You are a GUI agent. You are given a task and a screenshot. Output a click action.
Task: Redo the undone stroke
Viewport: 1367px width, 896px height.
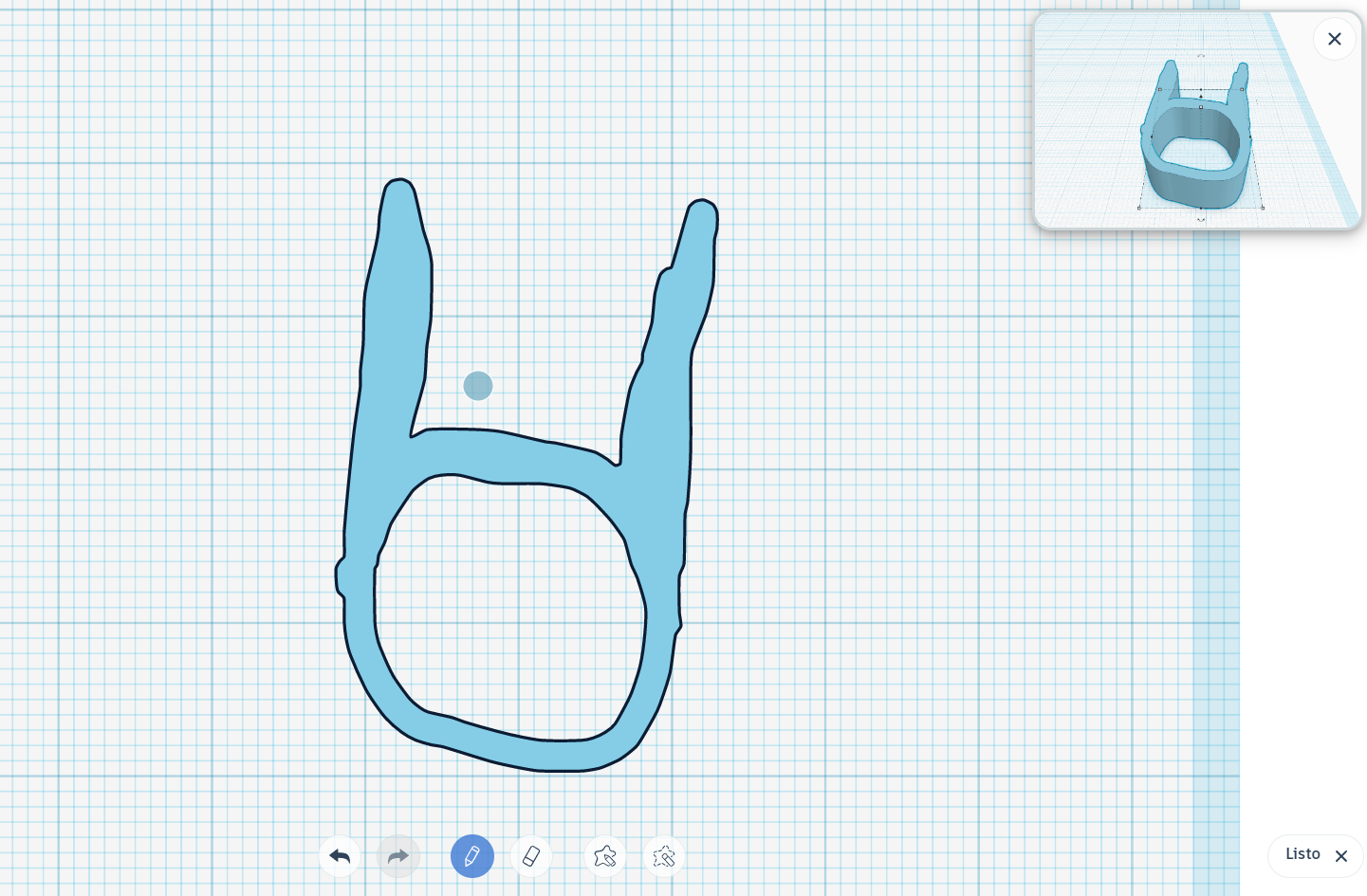(x=398, y=856)
